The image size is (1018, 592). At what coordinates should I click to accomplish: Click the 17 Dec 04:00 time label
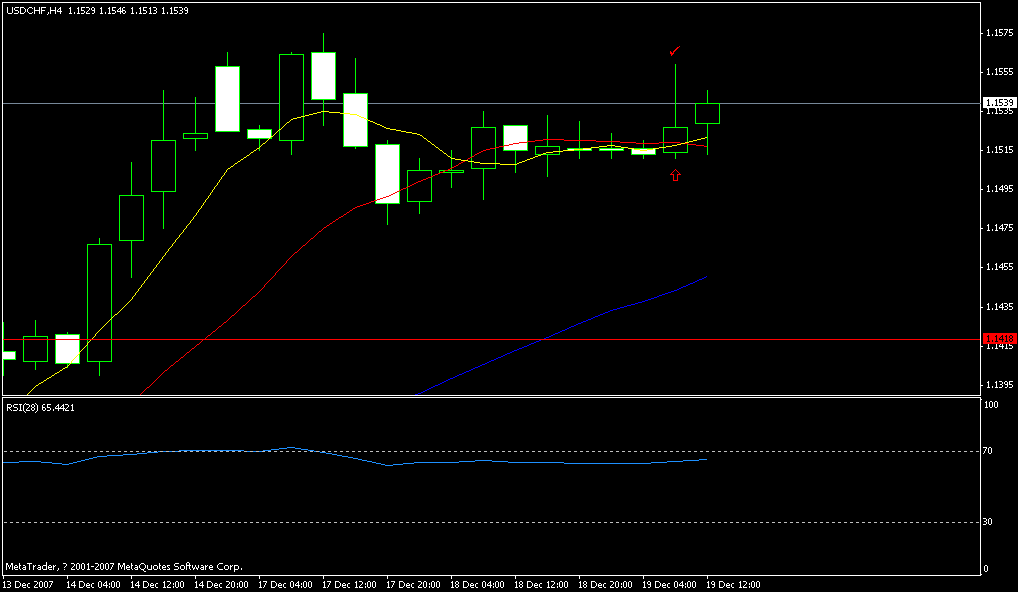285,585
